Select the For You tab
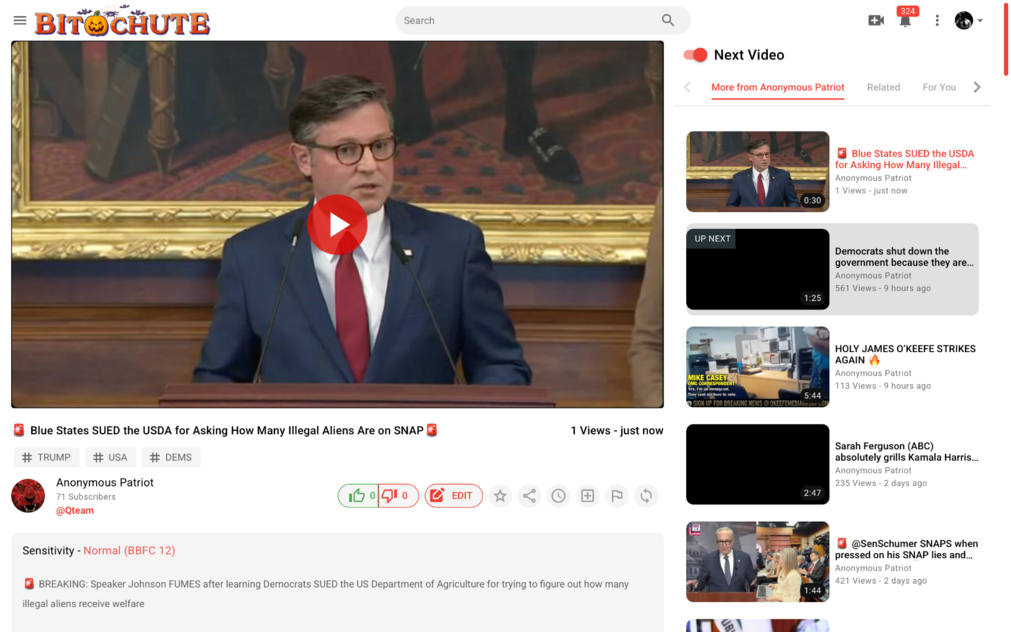Screen dimensions: 1011x632 [x=939, y=88]
